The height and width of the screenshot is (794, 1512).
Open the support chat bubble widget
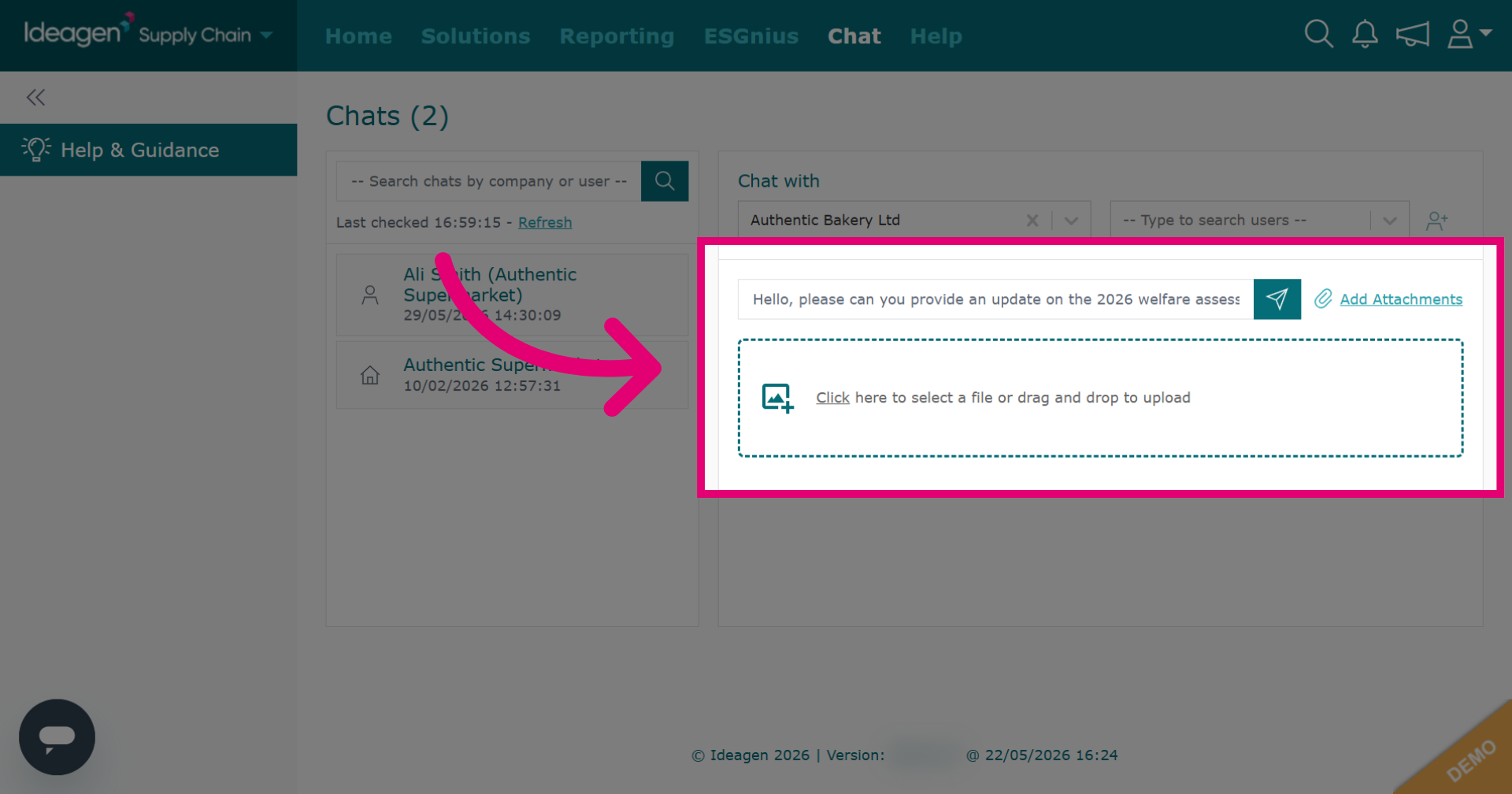[x=57, y=737]
